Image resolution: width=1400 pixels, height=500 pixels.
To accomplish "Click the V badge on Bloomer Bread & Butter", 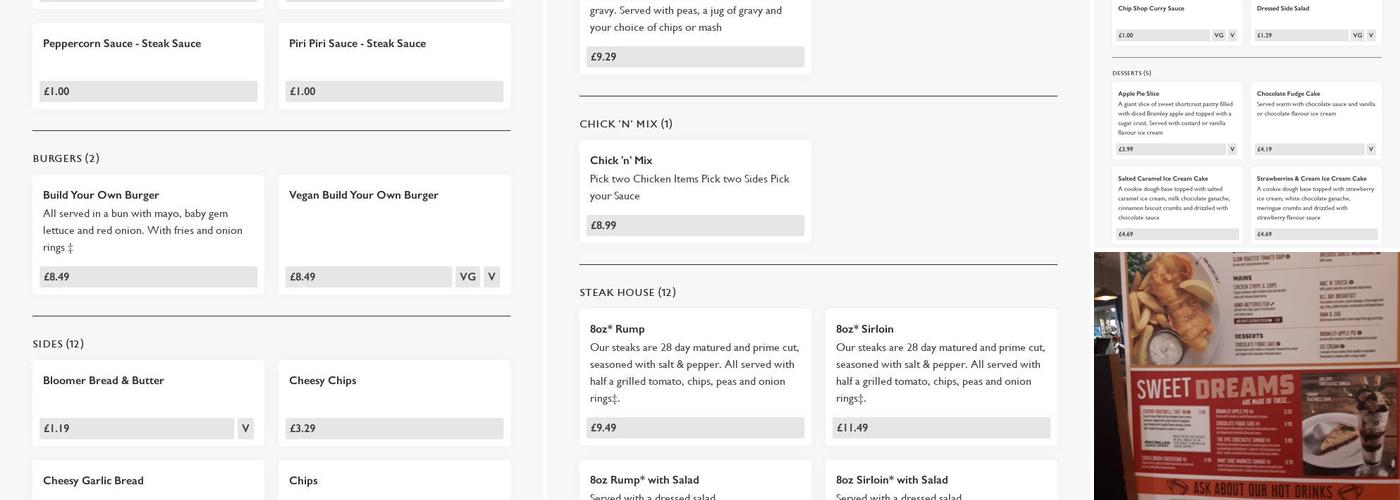I will (x=245, y=429).
